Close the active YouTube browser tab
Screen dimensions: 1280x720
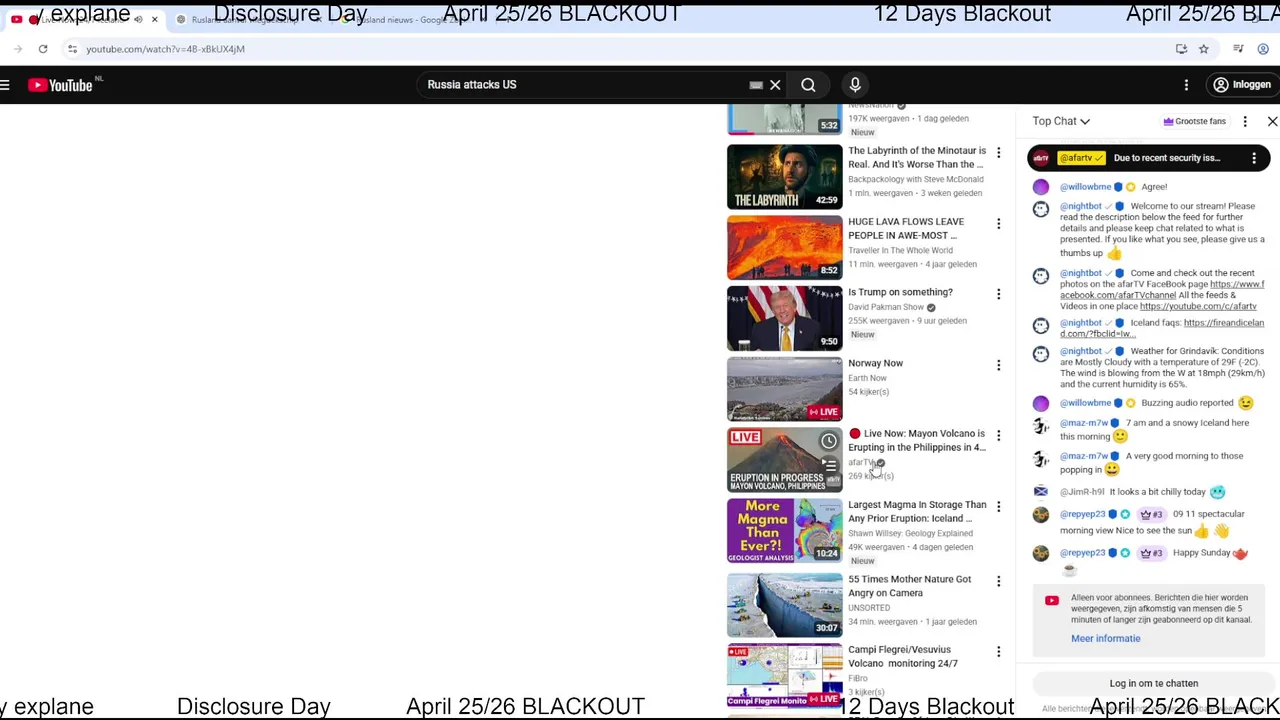tap(155, 19)
